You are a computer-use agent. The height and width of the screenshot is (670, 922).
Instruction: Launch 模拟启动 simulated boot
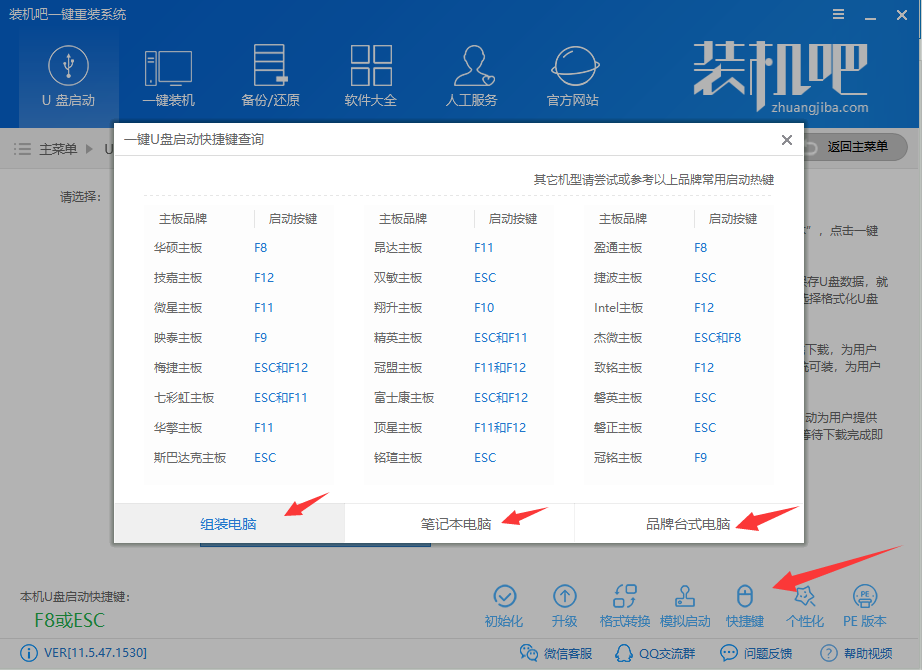tap(685, 600)
